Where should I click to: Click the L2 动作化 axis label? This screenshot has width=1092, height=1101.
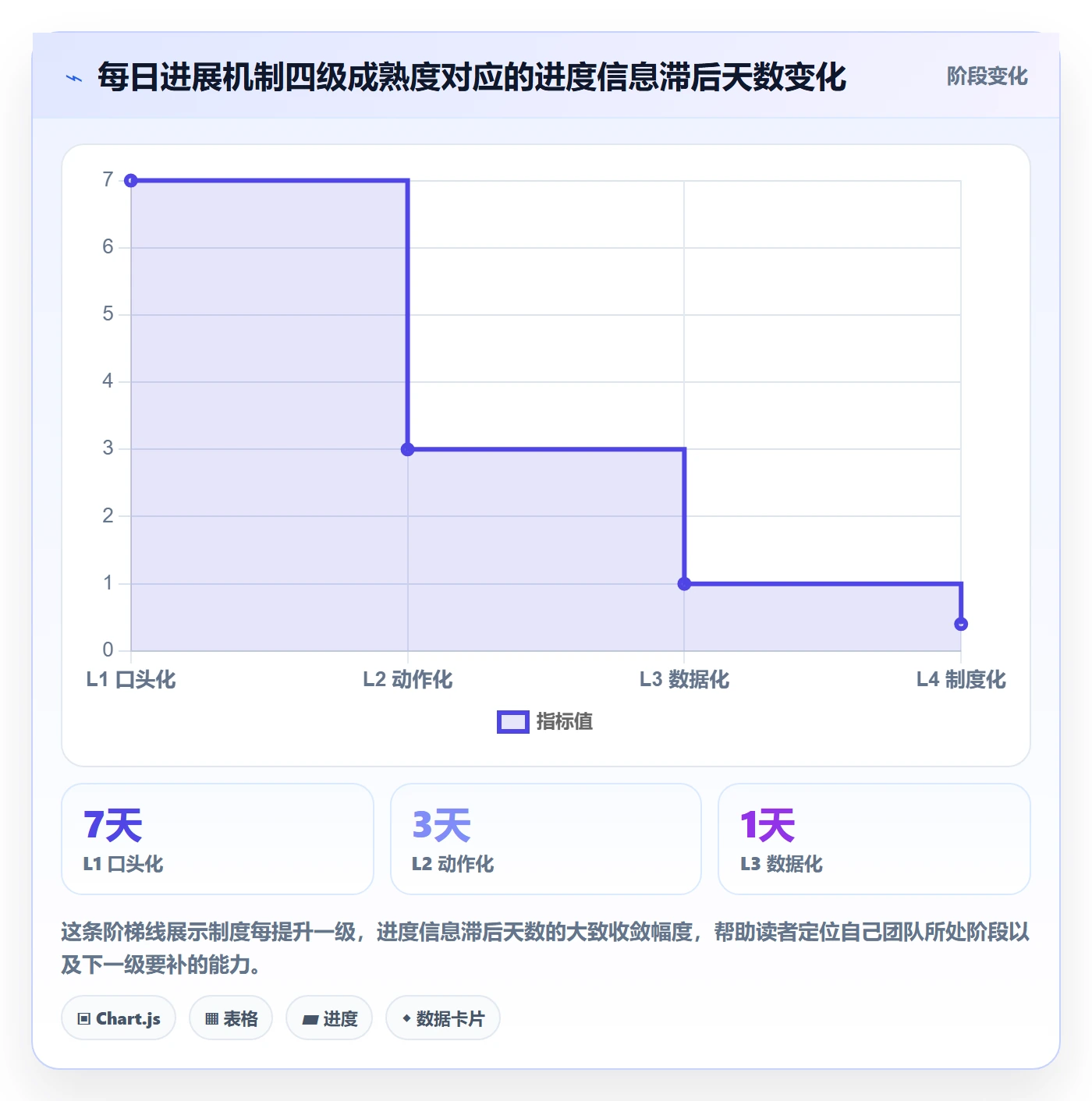[408, 680]
